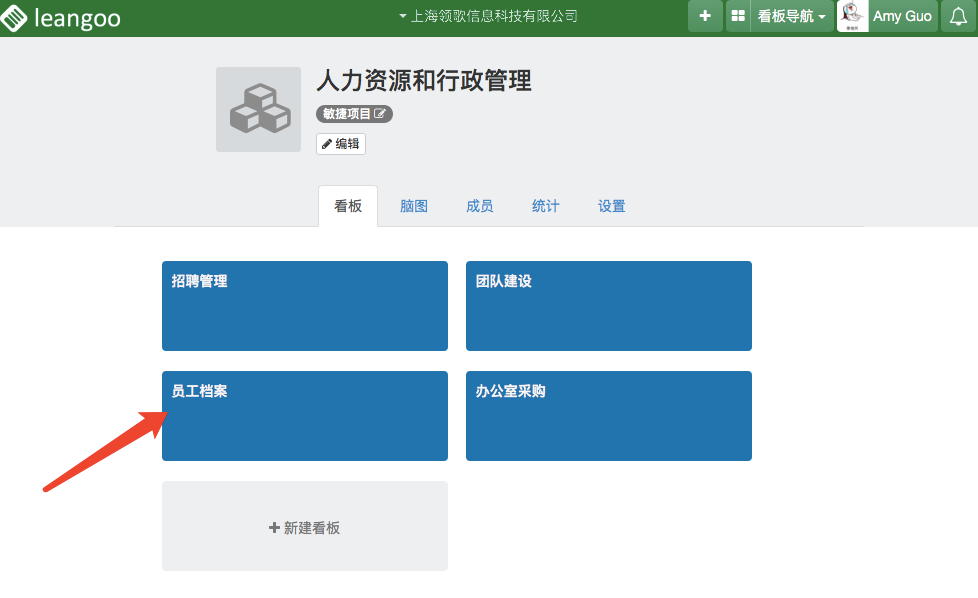Click the project cubes placeholder image
The height and width of the screenshot is (598, 978).
click(258, 109)
